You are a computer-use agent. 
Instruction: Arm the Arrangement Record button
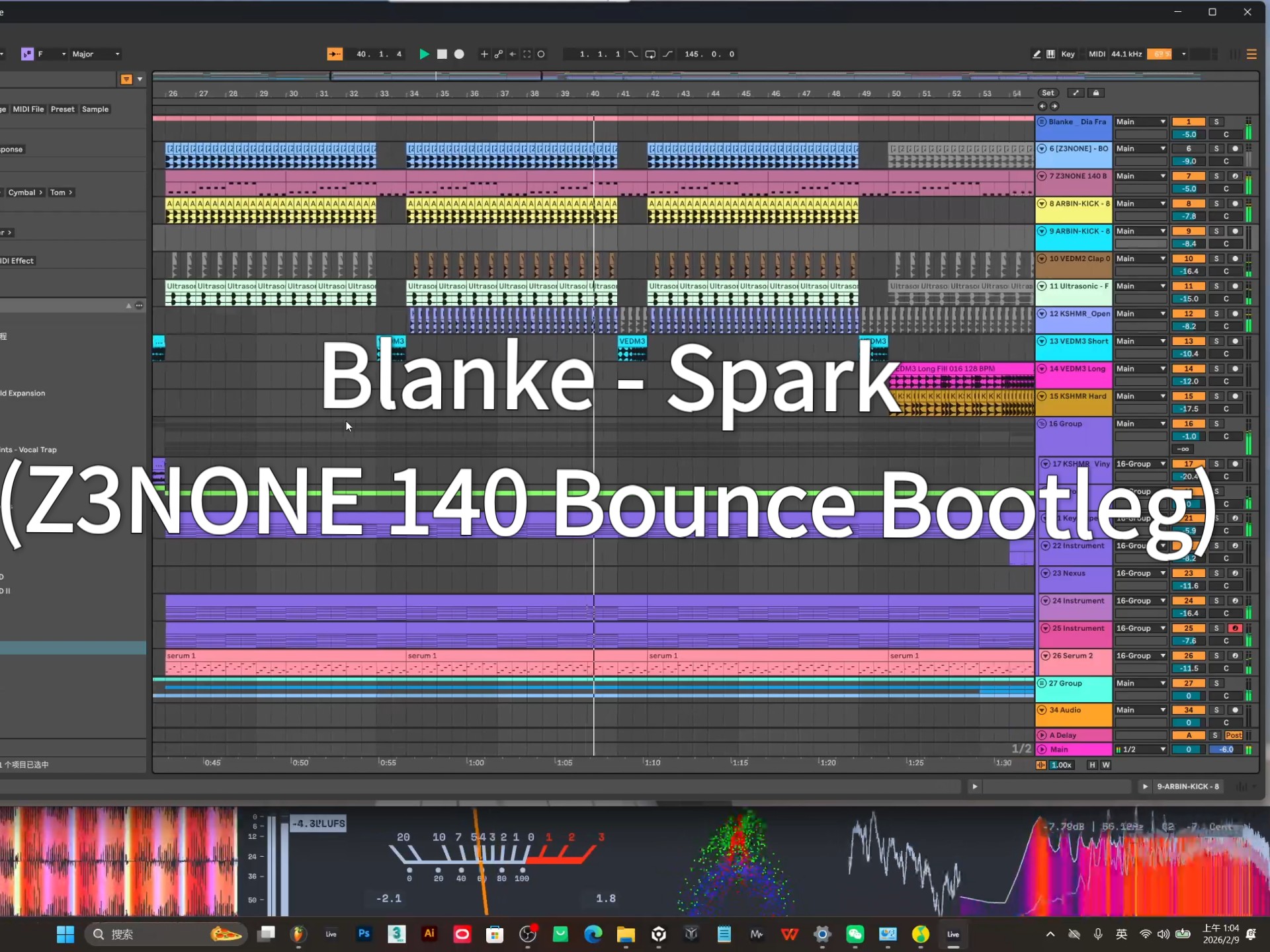(x=459, y=54)
